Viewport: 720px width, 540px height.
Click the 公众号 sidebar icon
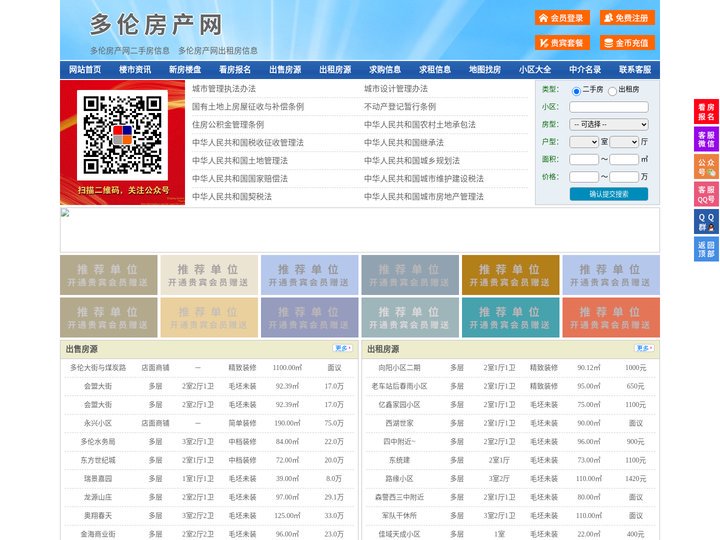[706, 167]
